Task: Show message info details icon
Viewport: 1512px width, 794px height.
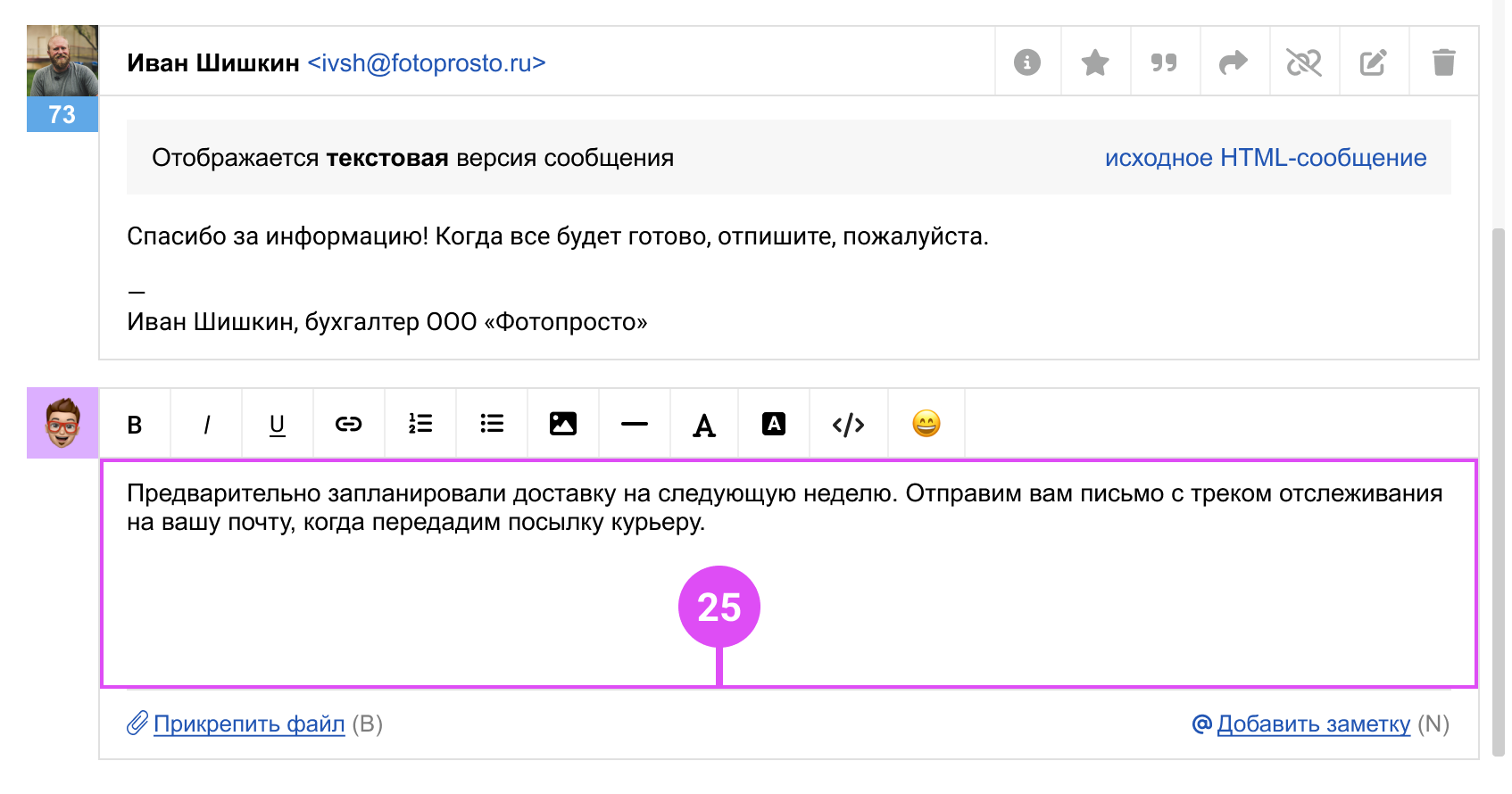Action: 1027,62
